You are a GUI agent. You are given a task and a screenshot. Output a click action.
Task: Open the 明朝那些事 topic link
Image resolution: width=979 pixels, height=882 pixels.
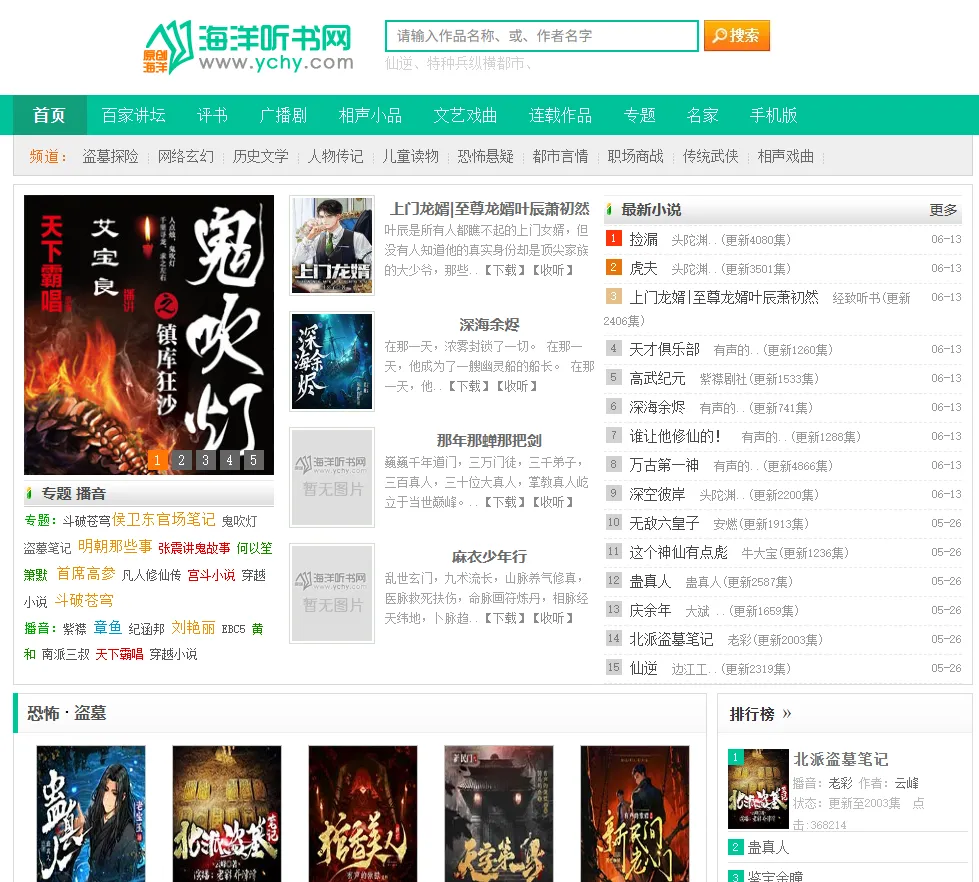point(115,547)
